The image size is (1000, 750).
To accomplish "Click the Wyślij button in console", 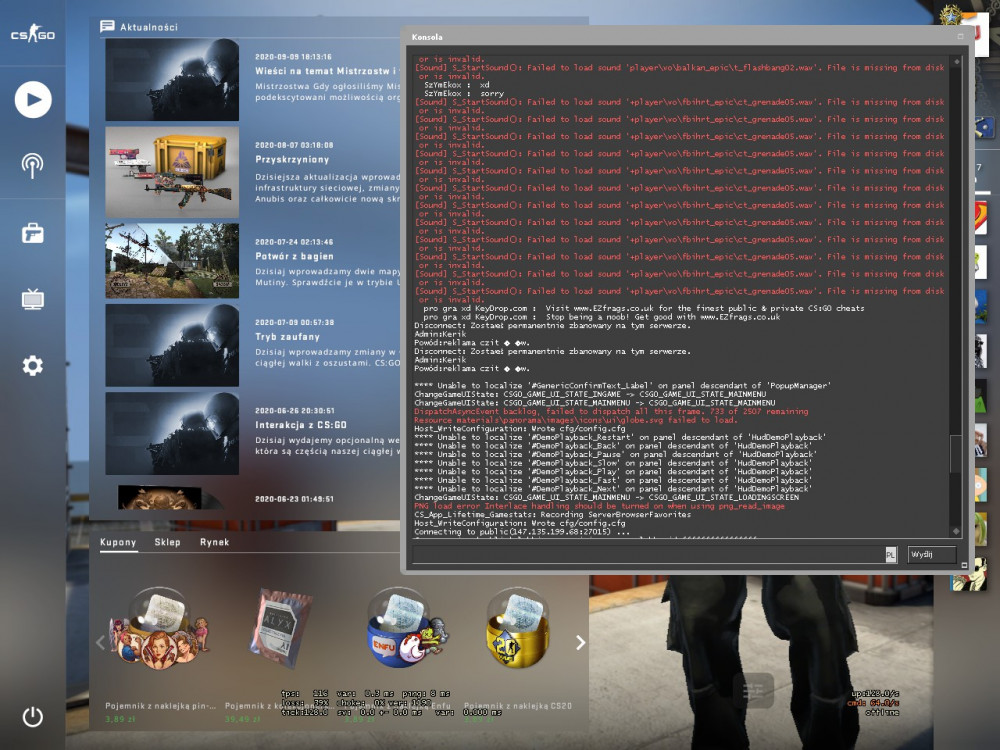I will pyautogui.click(x=932, y=554).
